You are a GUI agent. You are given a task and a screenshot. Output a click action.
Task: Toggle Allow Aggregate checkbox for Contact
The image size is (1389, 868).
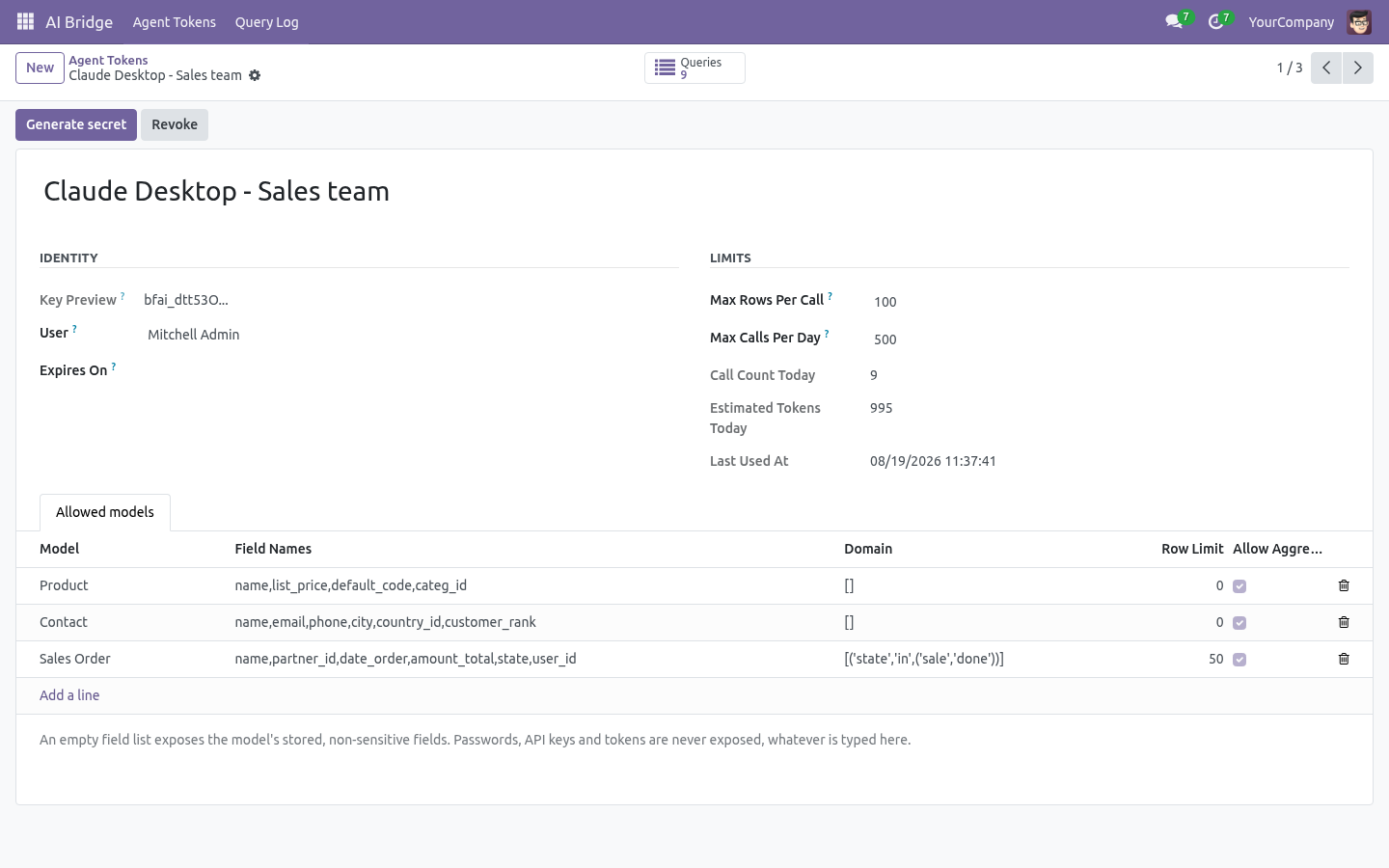(x=1239, y=623)
